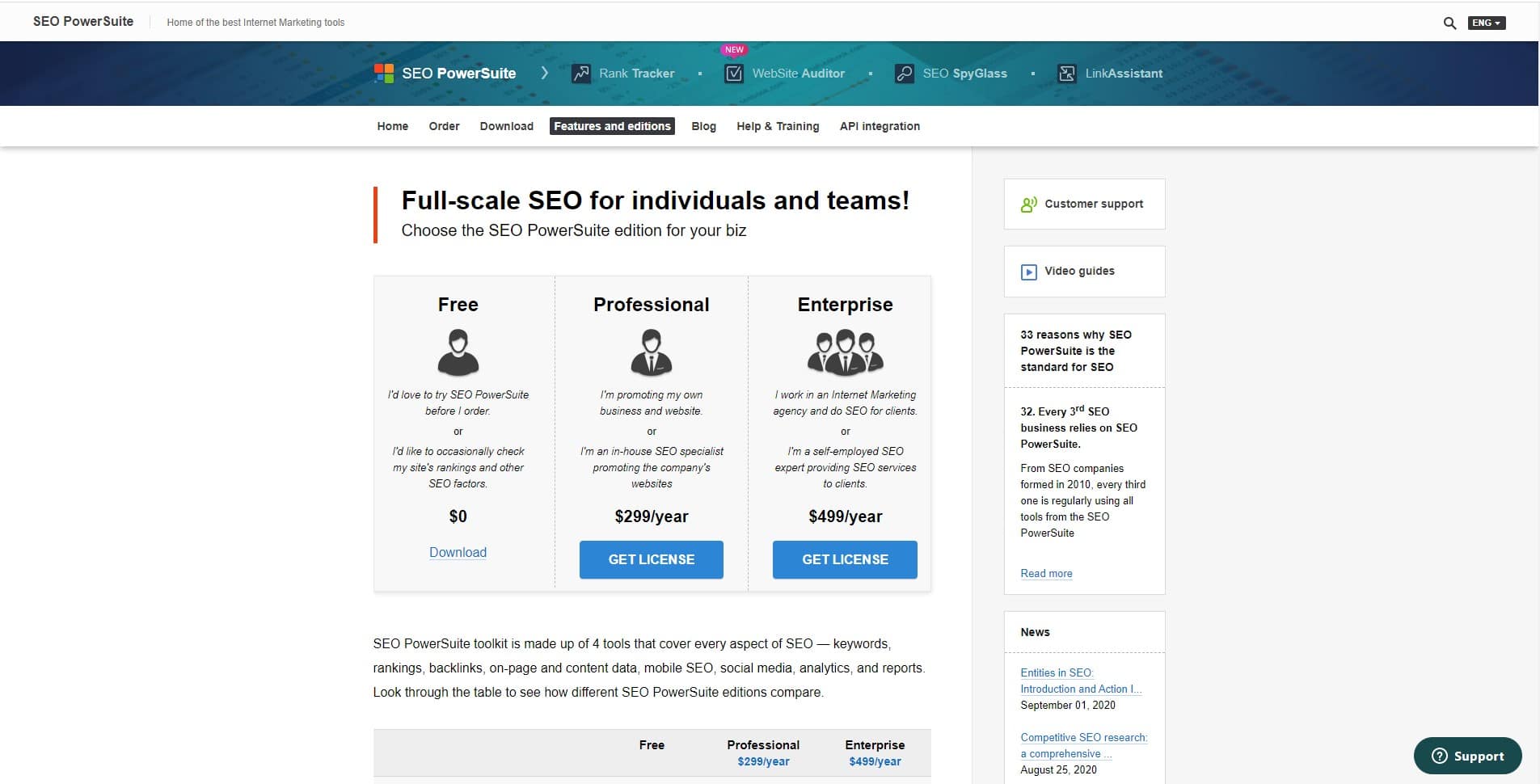Open Video guides sidebar link
This screenshot has height=784, width=1540.
(x=1084, y=272)
